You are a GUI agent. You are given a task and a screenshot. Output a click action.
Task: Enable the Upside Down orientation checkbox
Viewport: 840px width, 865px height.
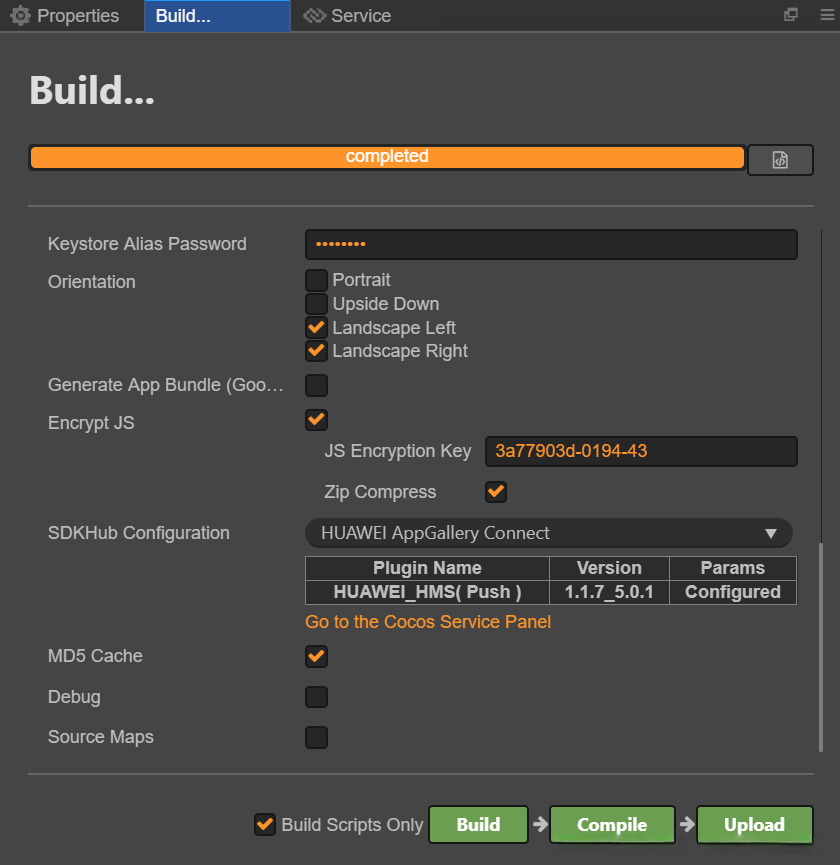[x=316, y=304]
